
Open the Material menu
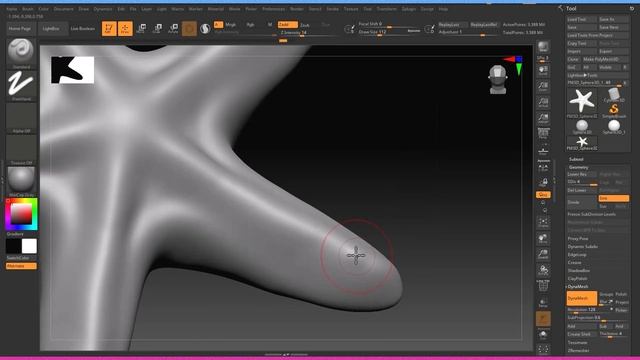tap(216, 9)
